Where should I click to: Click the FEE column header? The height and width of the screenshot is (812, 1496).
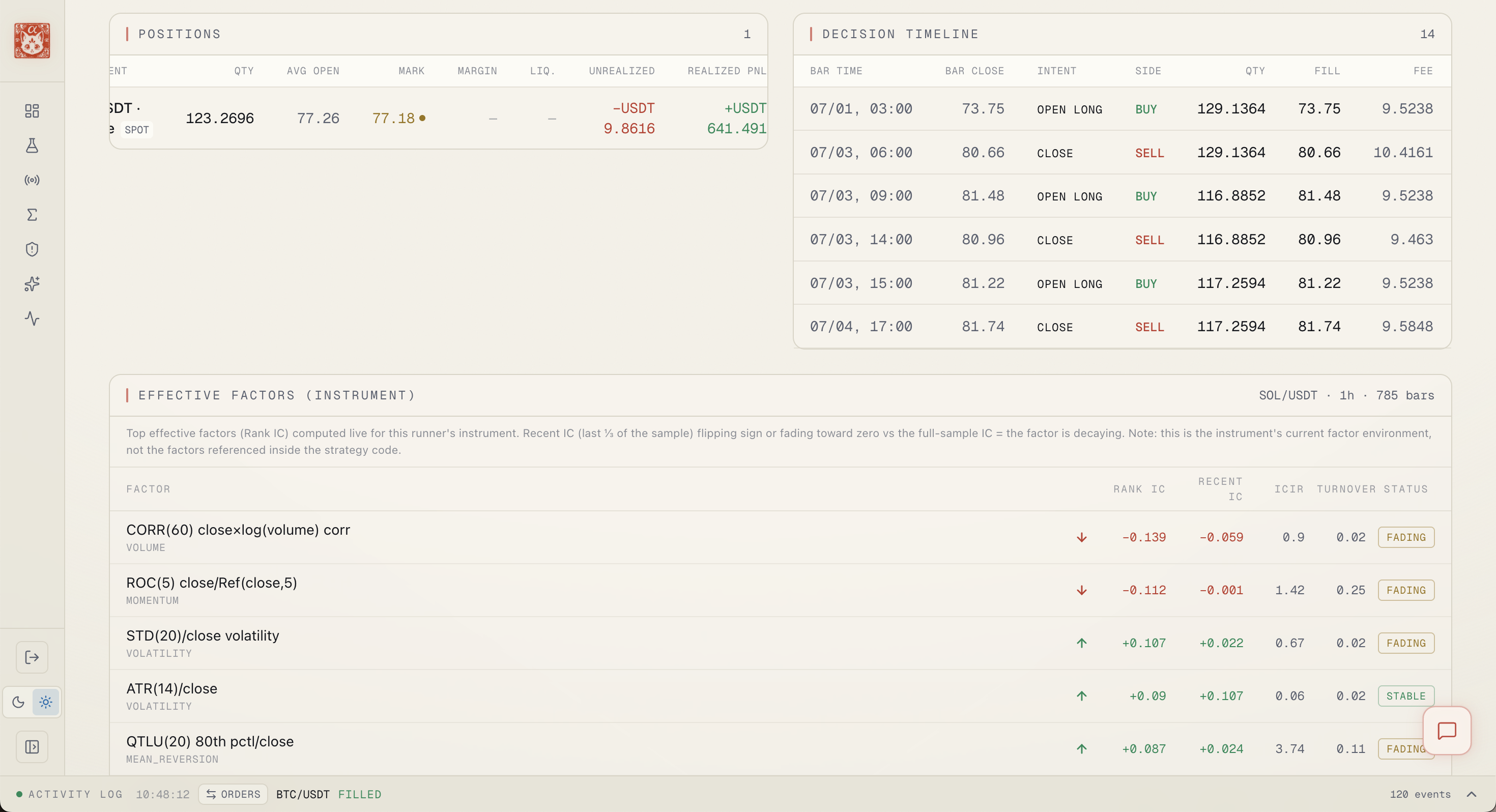(x=1423, y=71)
